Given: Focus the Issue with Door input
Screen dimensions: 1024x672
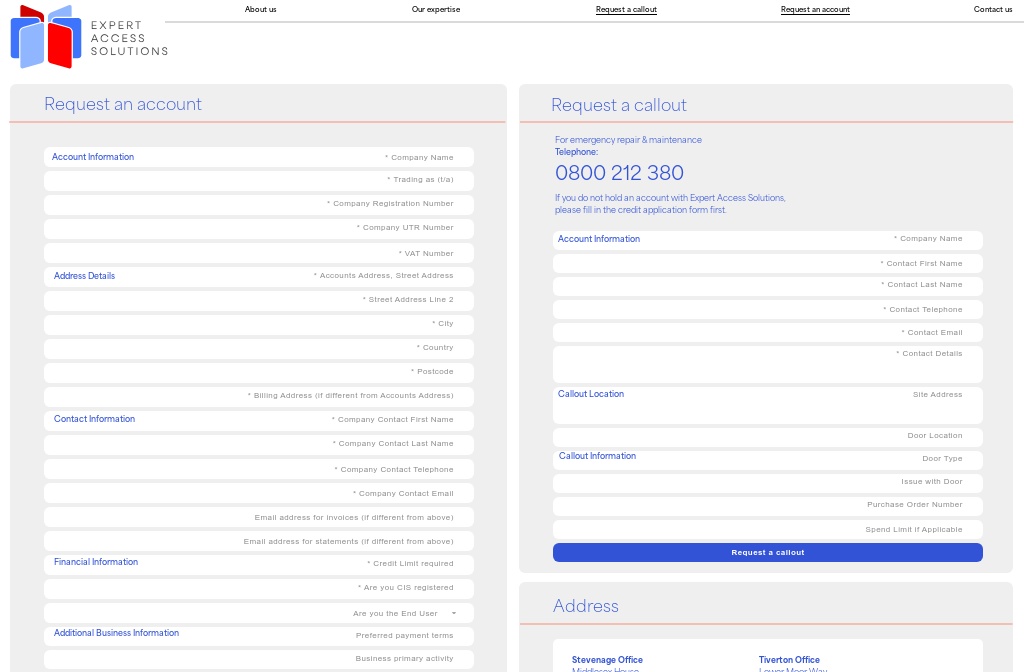Looking at the screenshot, I should pos(767,482).
